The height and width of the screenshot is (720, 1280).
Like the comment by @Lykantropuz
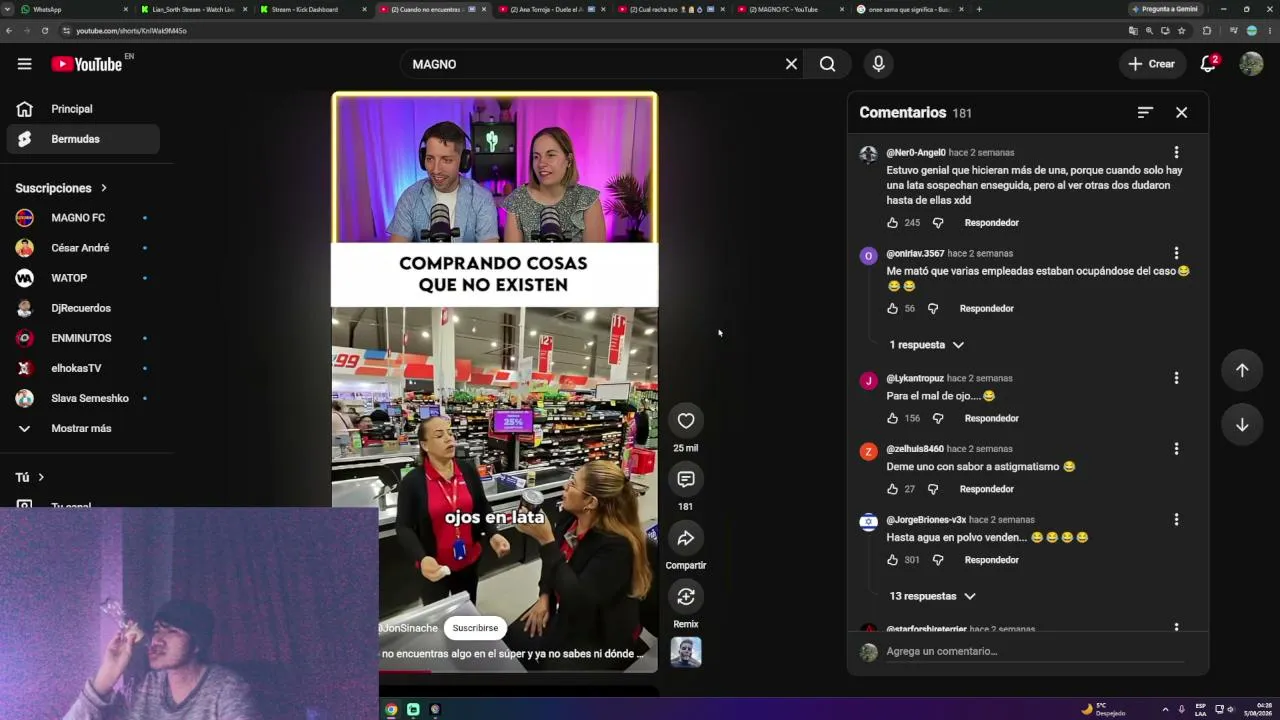pyautogui.click(x=893, y=419)
